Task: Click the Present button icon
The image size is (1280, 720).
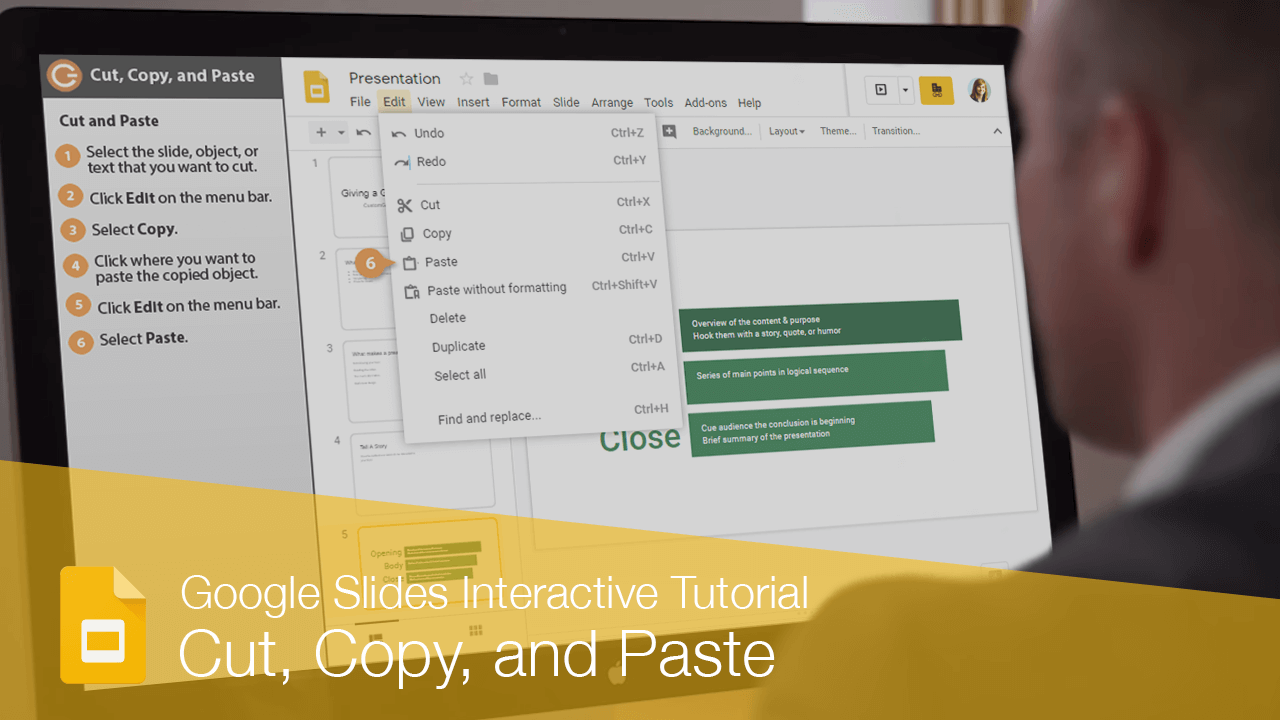Action: 880,90
